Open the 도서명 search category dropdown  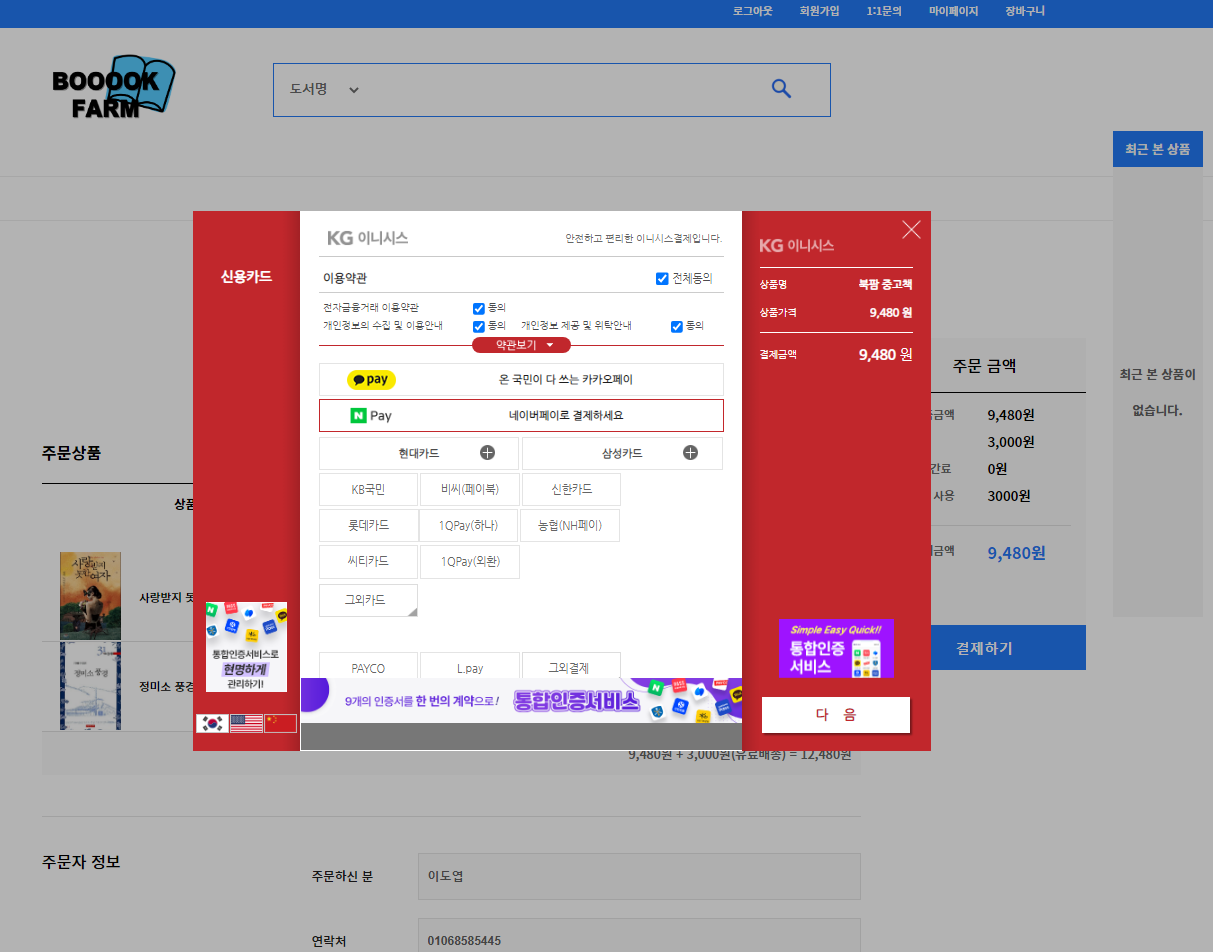coord(324,89)
